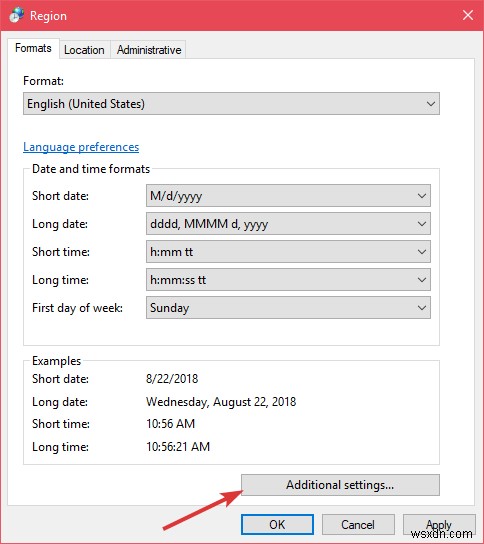Click the Apply button

[439, 524]
